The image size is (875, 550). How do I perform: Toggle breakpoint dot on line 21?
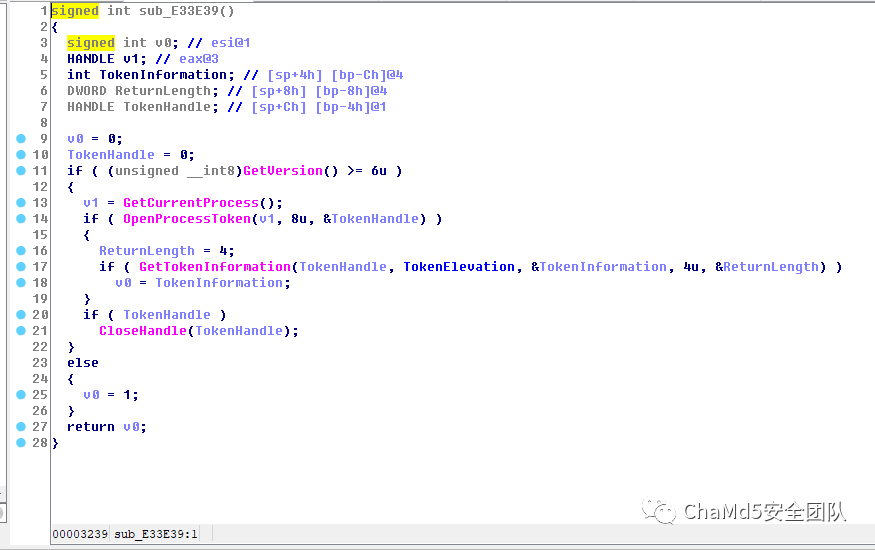[21, 331]
